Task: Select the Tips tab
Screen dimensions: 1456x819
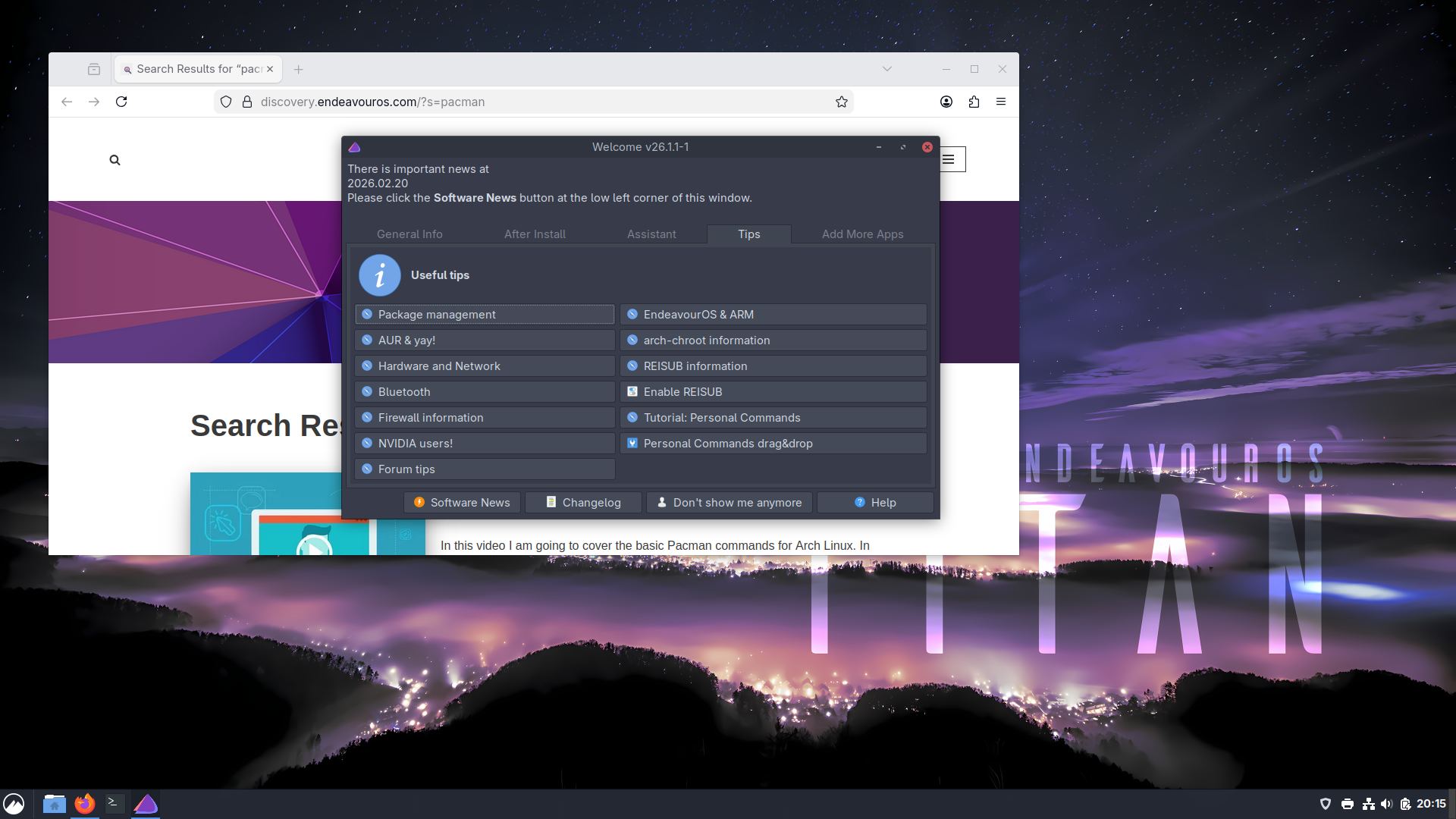Action: (748, 234)
